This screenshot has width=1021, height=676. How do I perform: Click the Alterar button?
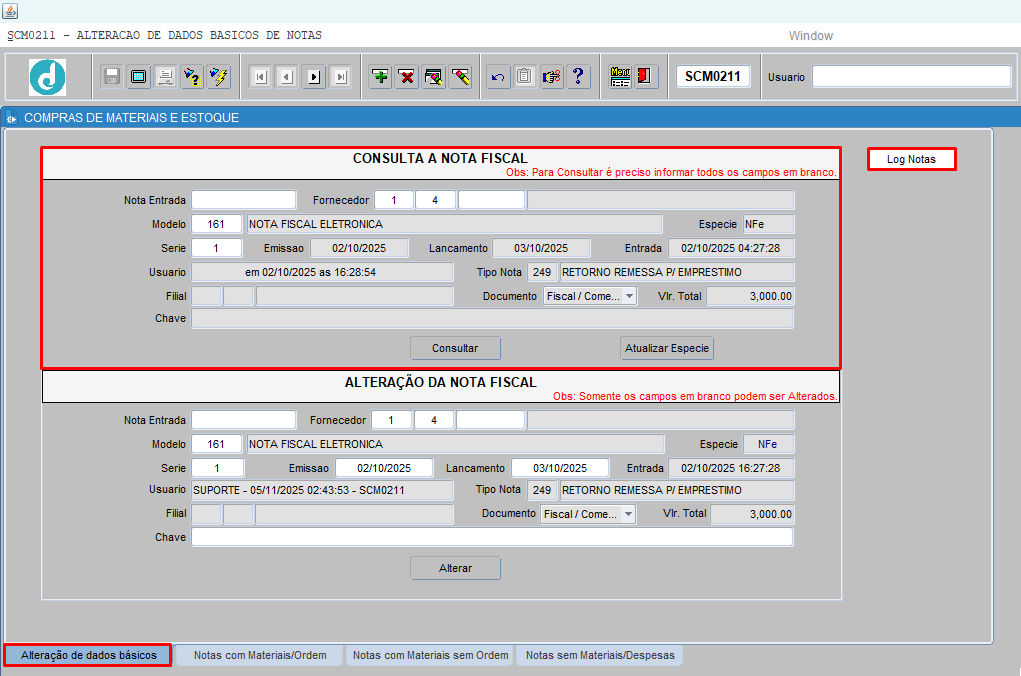coord(455,568)
